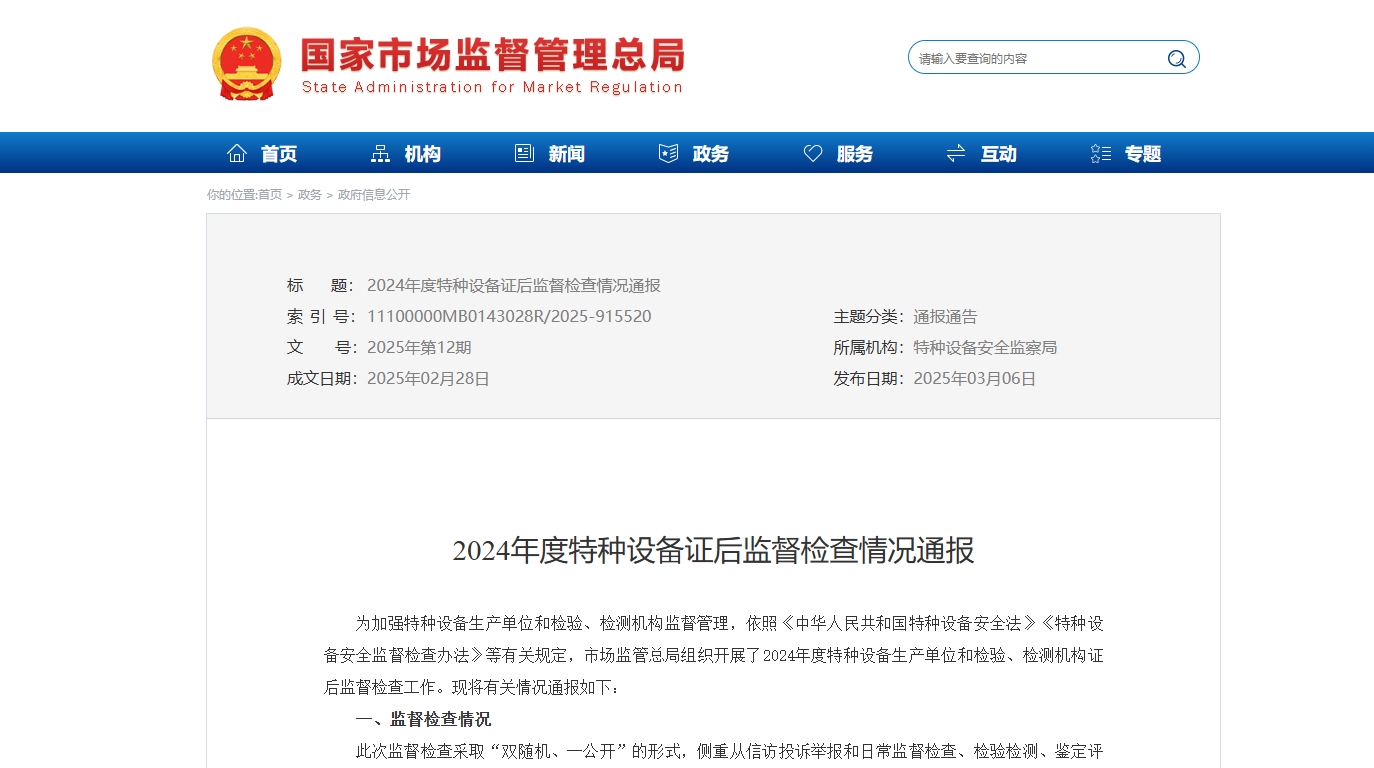Open the 服务 navigation section
The height and width of the screenshot is (768, 1374).
coord(855,154)
